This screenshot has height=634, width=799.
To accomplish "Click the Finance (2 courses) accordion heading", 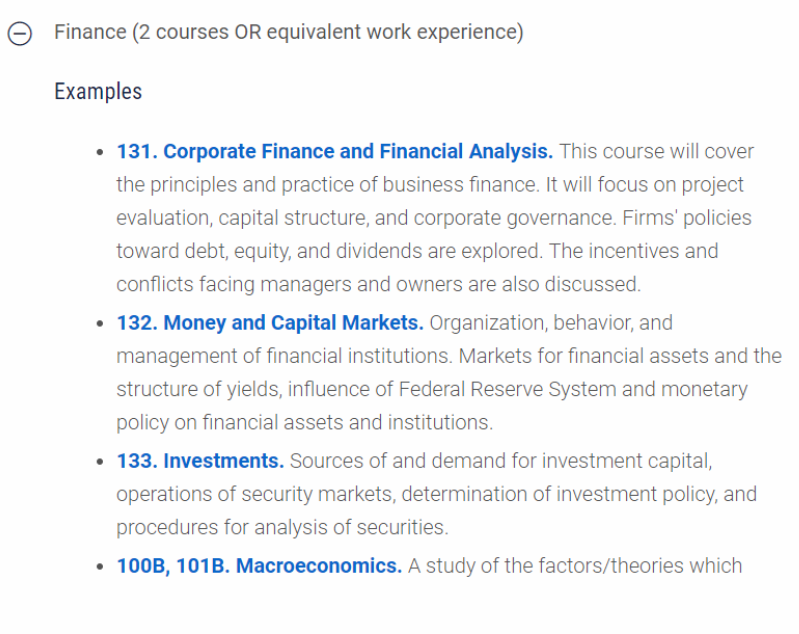I will (x=288, y=32).
